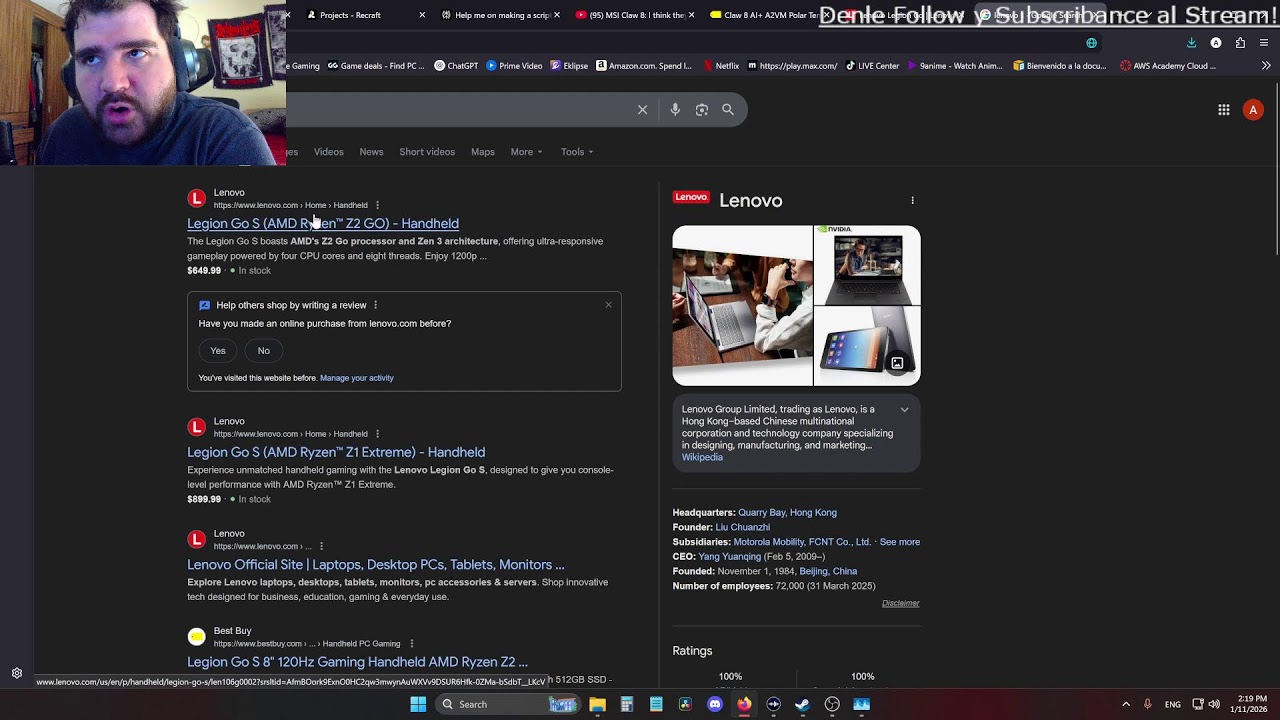Image resolution: width=1280 pixels, height=720 pixels.
Task: Open the Firefox application hamburger menu
Action: click(1264, 43)
